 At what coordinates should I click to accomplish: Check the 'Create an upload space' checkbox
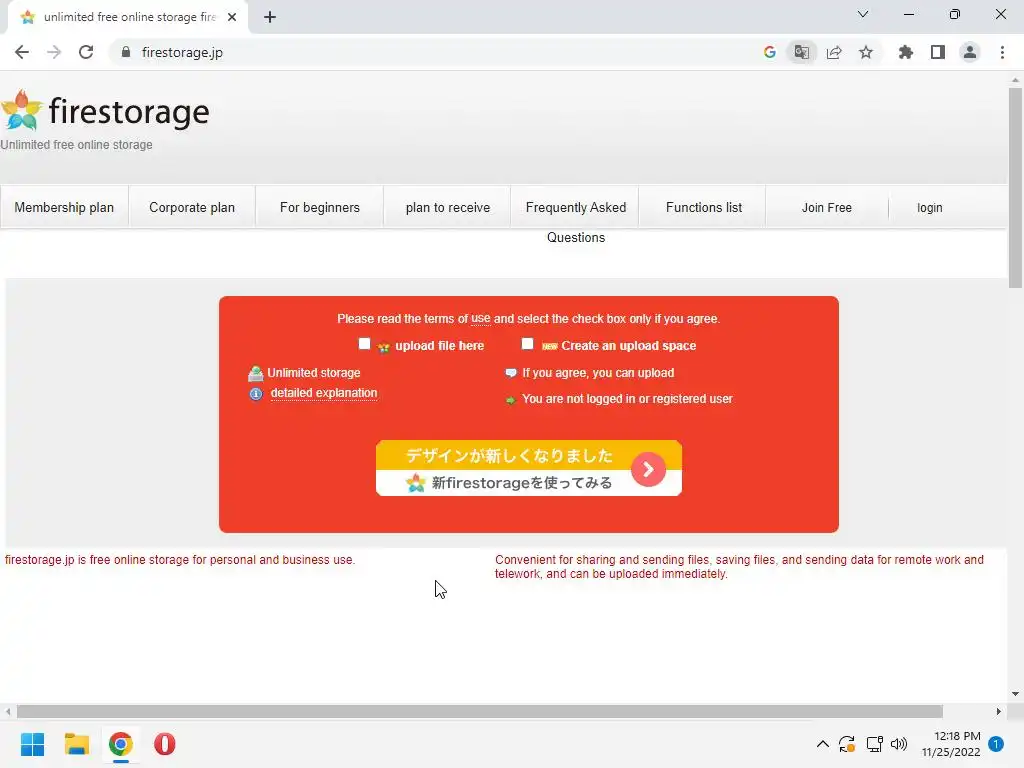pos(528,344)
